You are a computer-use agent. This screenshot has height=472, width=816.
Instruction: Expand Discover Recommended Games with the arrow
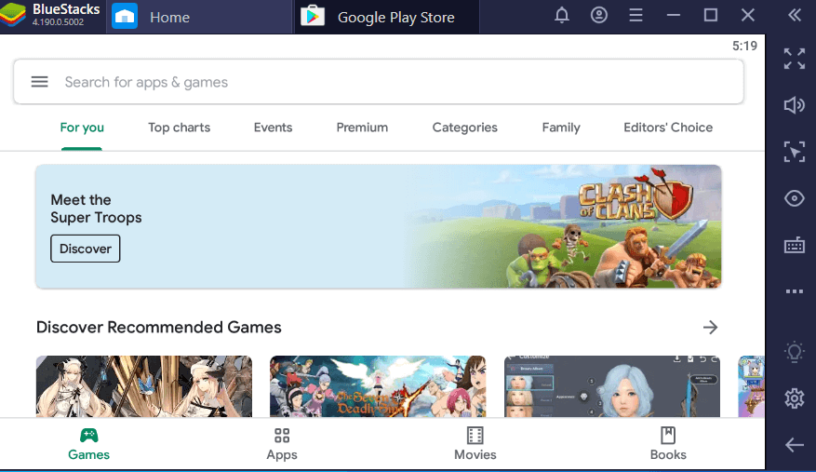[x=710, y=327]
